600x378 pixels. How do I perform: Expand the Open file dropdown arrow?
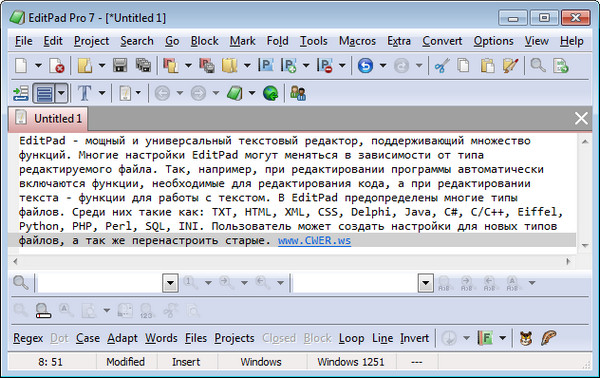102,65
